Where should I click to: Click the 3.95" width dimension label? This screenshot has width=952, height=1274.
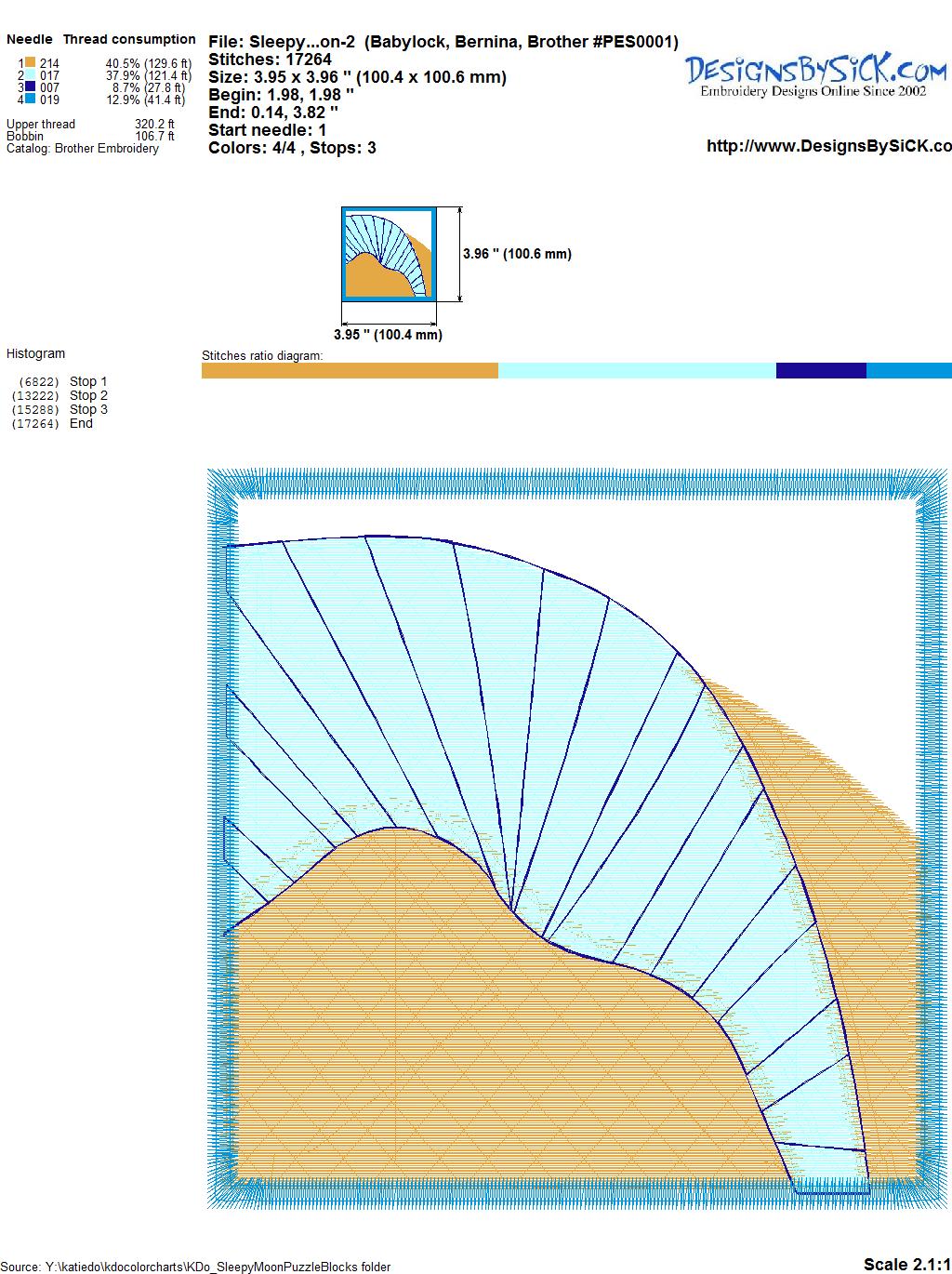coord(388,335)
